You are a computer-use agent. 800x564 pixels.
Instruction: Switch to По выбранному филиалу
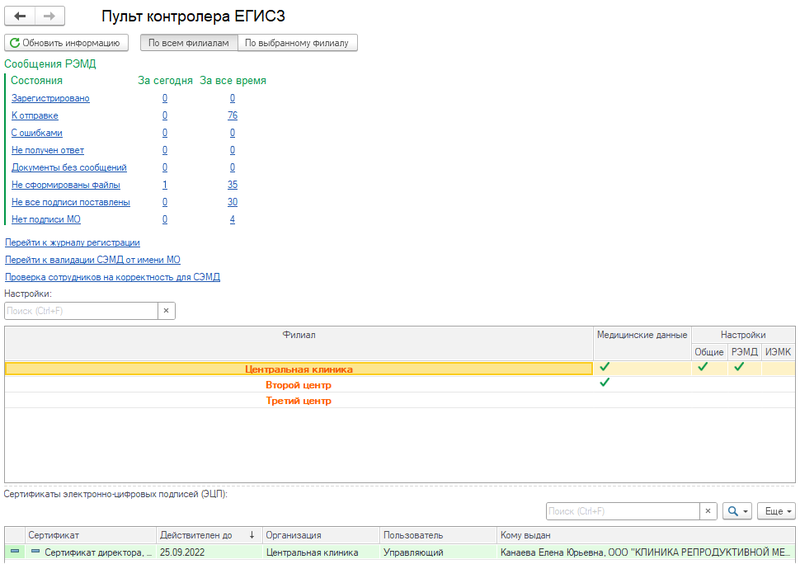297,43
